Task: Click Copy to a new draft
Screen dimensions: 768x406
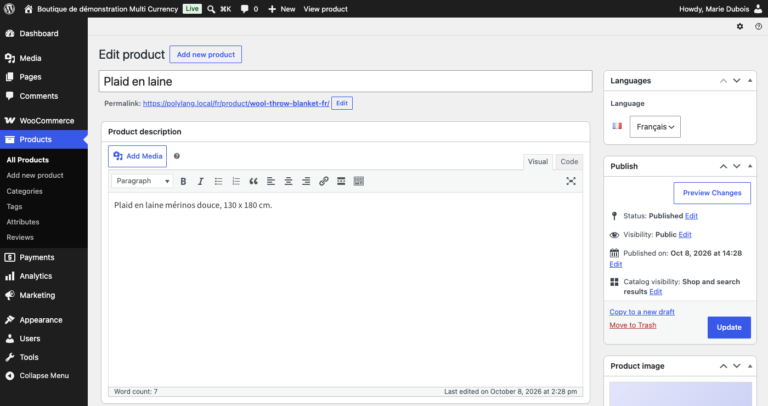Action: 642,312
